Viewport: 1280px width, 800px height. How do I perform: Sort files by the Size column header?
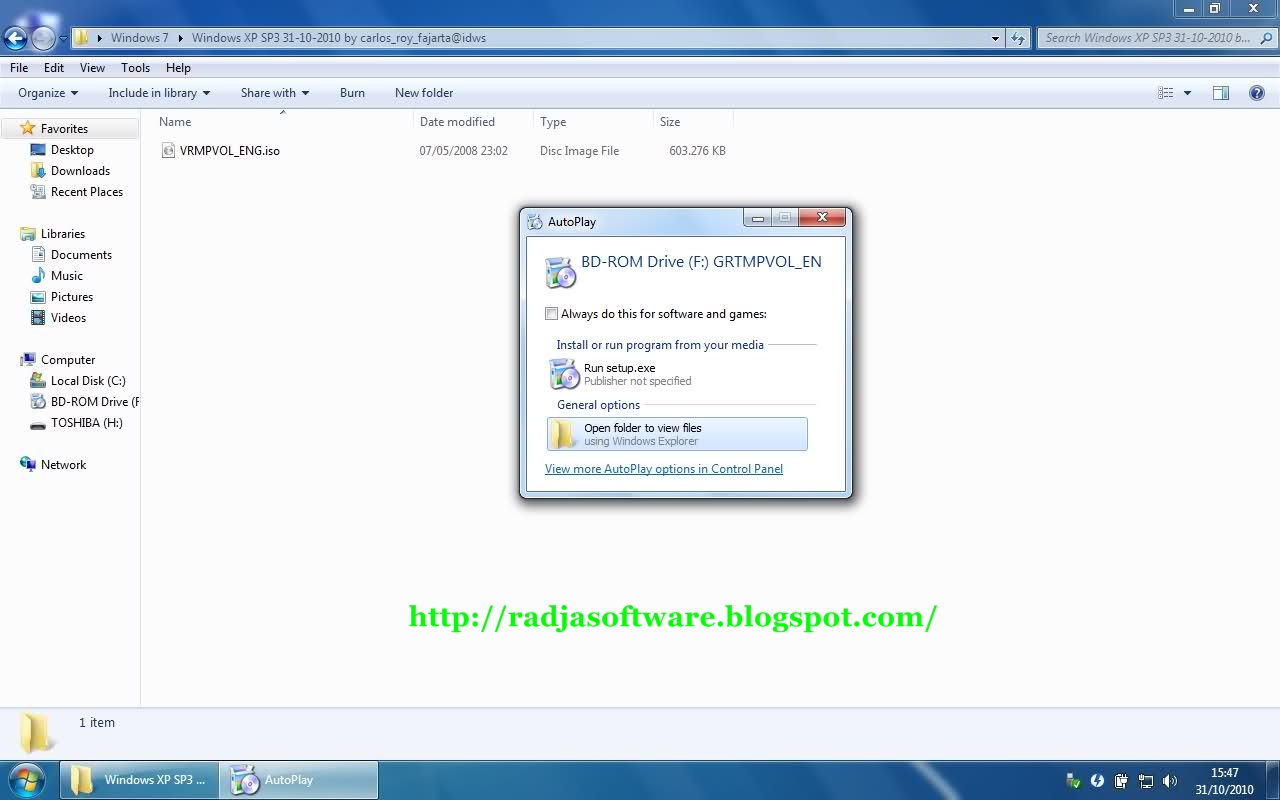[669, 121]
